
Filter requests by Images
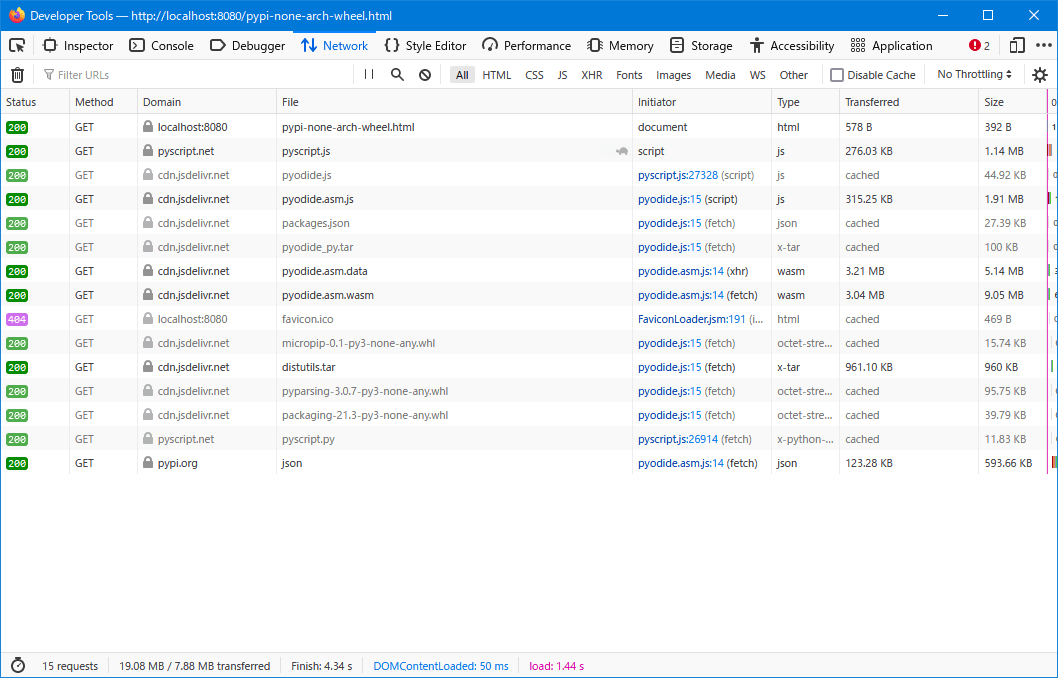click(x=673, y=75)
